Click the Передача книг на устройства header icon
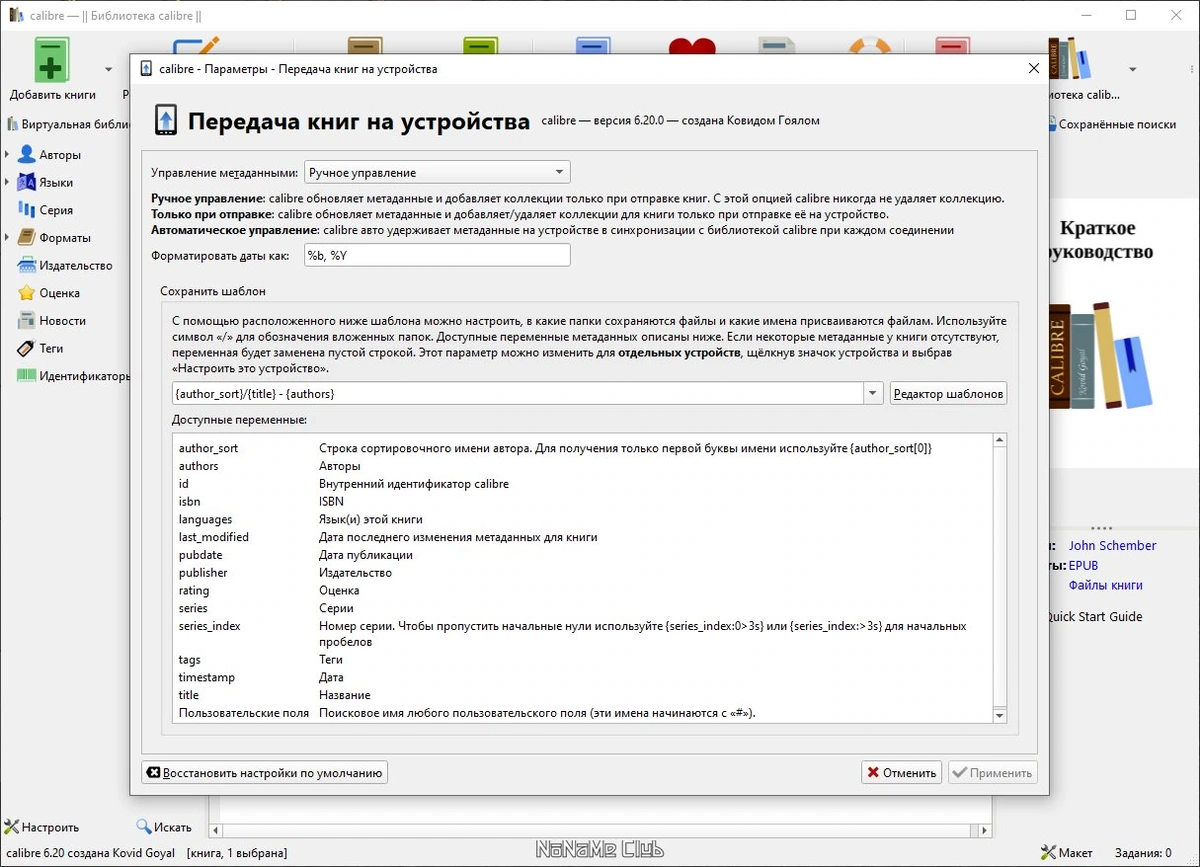Screen dimensions: 1200x867 [x=166, y=122]
